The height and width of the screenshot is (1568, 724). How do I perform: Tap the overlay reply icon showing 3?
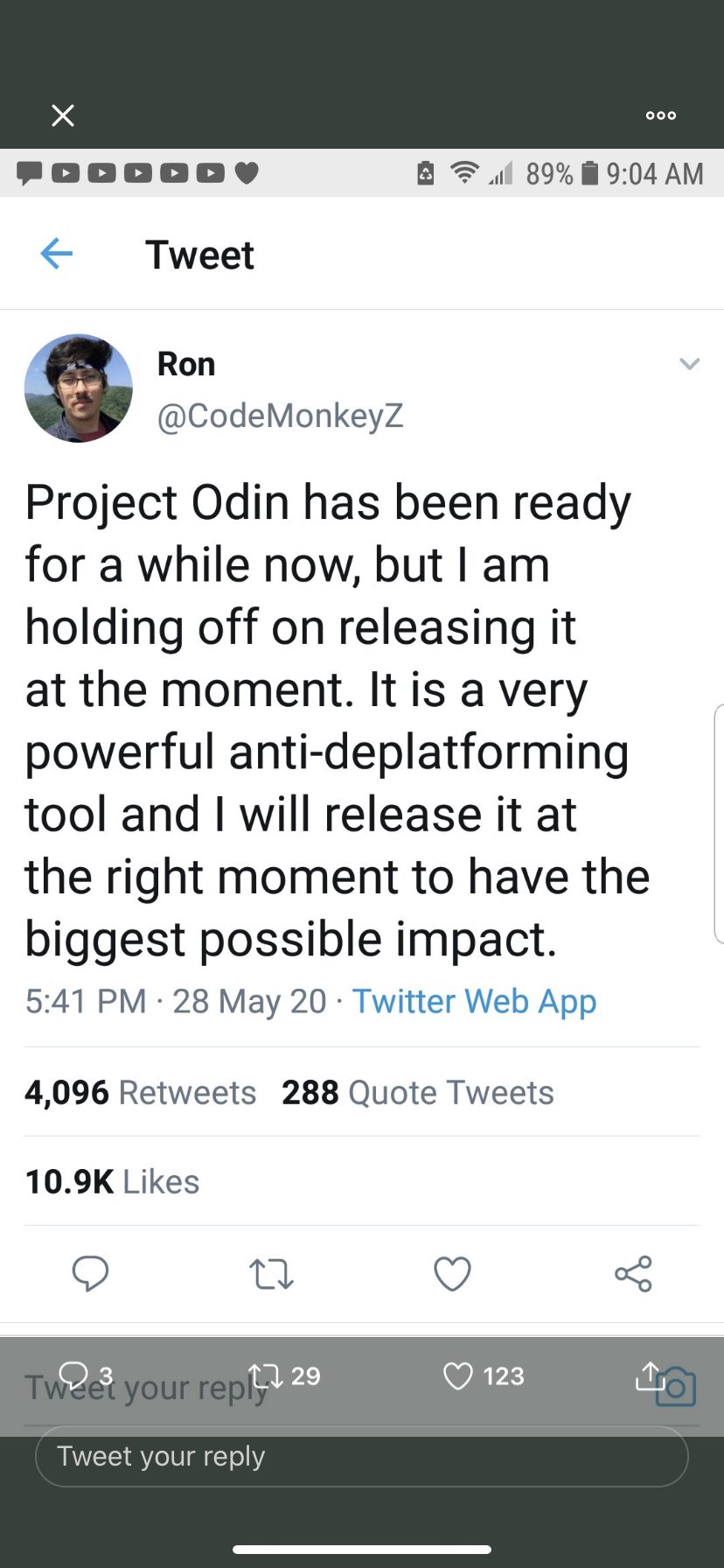tap(85, 1375)
